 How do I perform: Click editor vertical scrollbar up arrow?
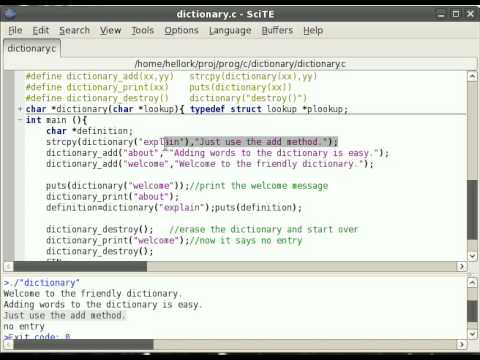point(472,76)
